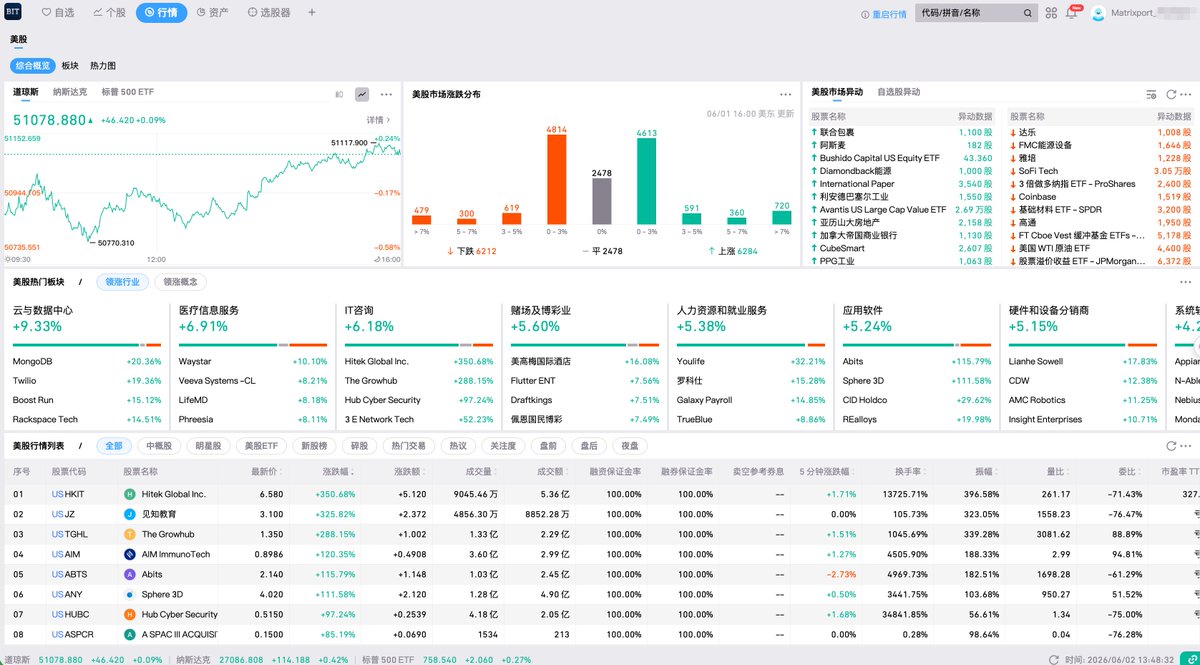Sort by the 委比 column
The height and width of the screenshot is (665, 1200).
[x=1128, y=471]
